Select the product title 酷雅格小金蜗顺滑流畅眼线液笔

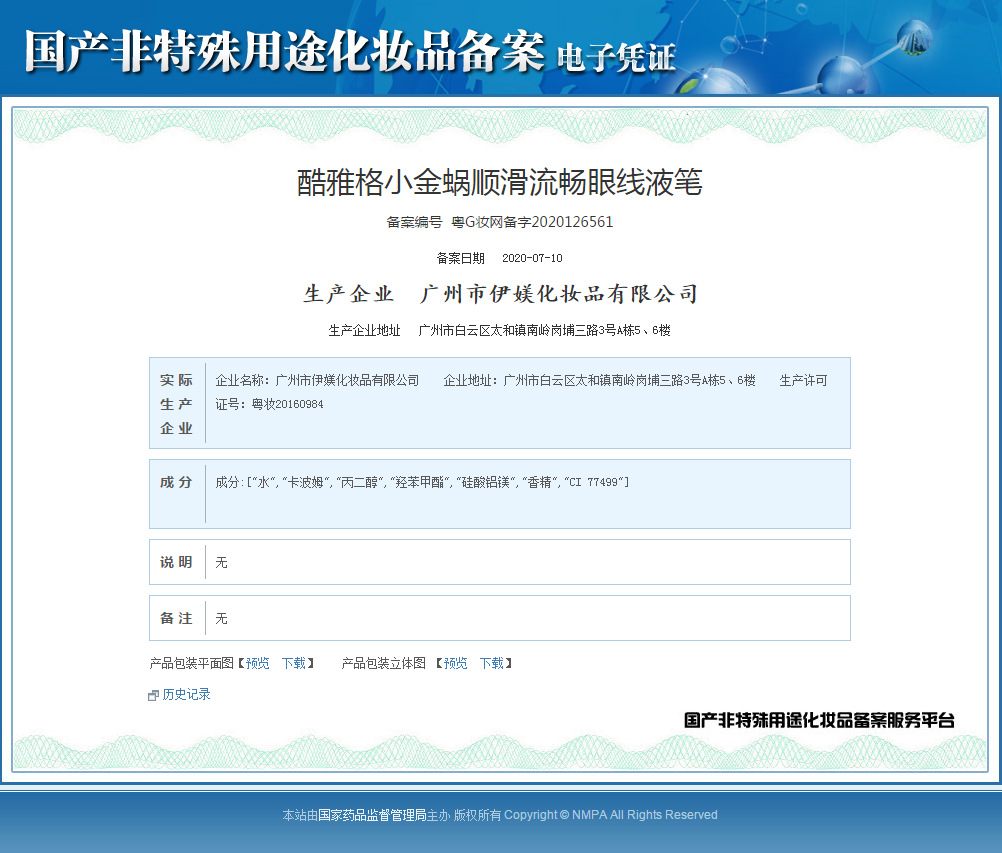click(500, 182)
